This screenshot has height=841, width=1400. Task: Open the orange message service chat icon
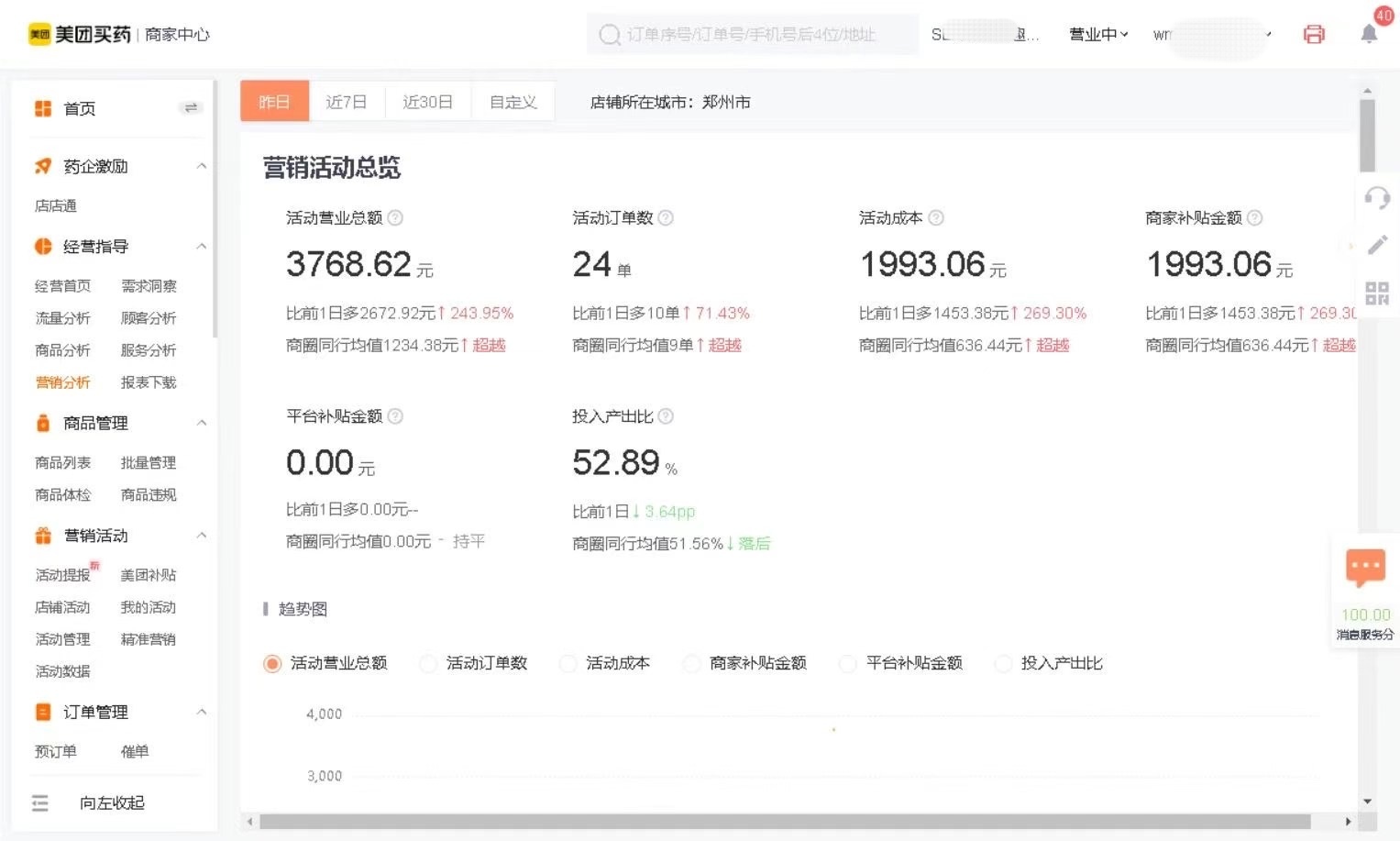click(1364, 568)
